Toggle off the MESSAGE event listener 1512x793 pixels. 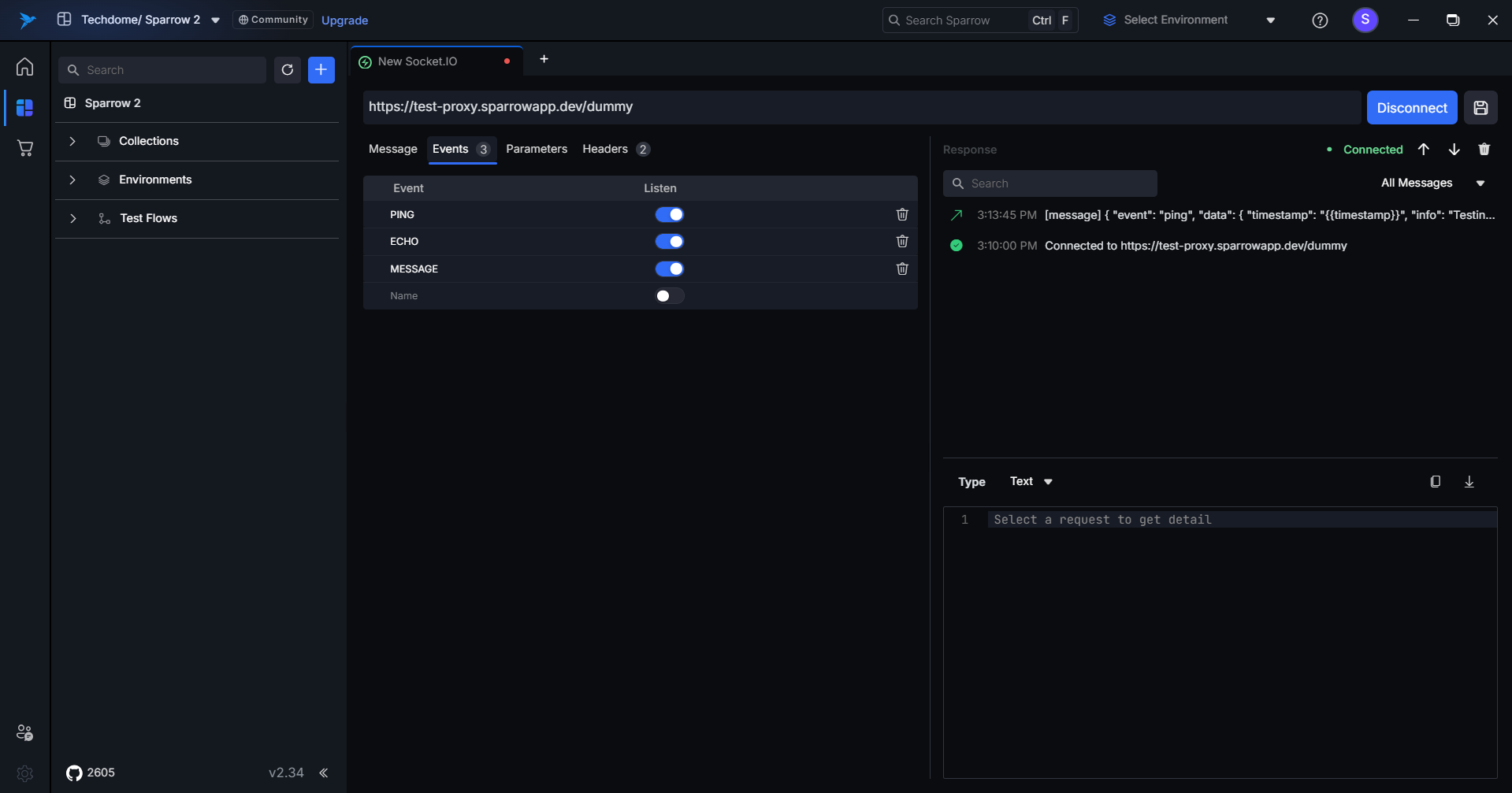tap(669, 269)
